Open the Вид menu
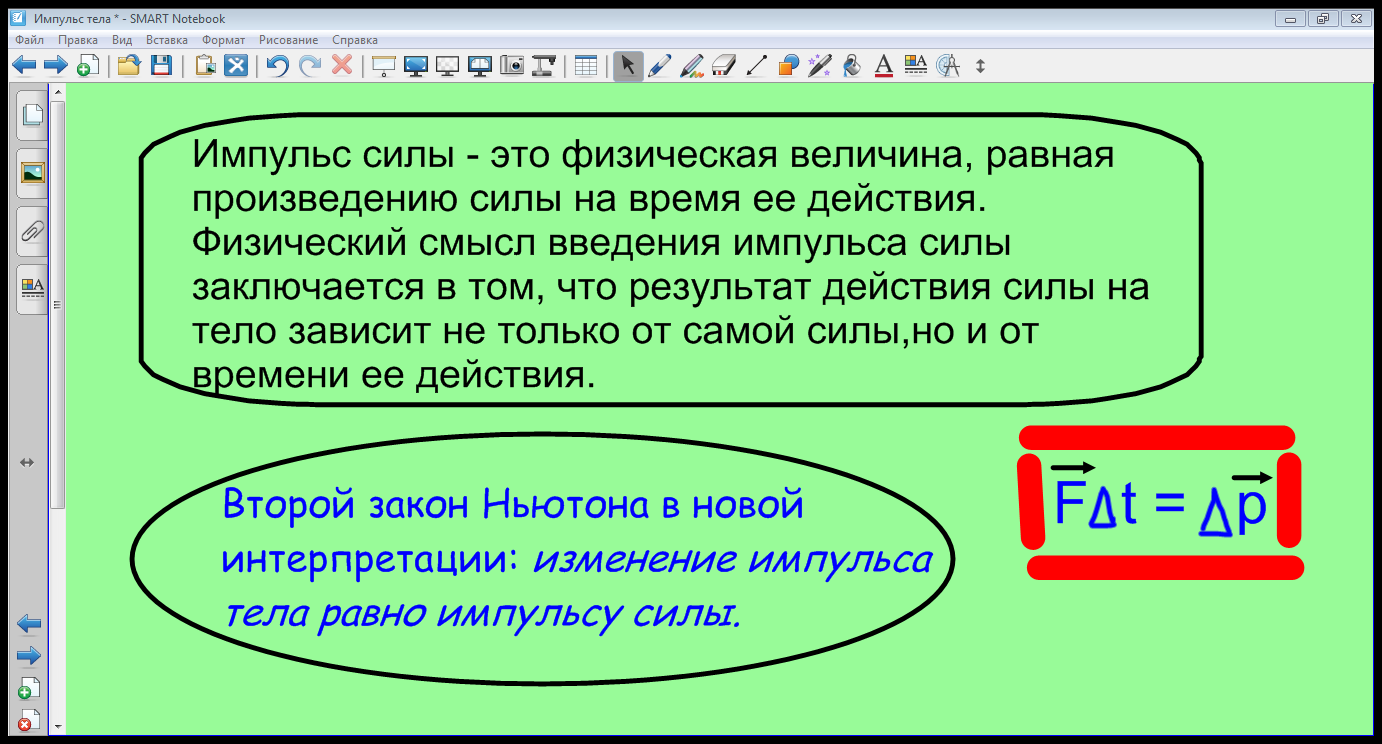Screen dimensions: 1382x744 click(x=122, y=40)
